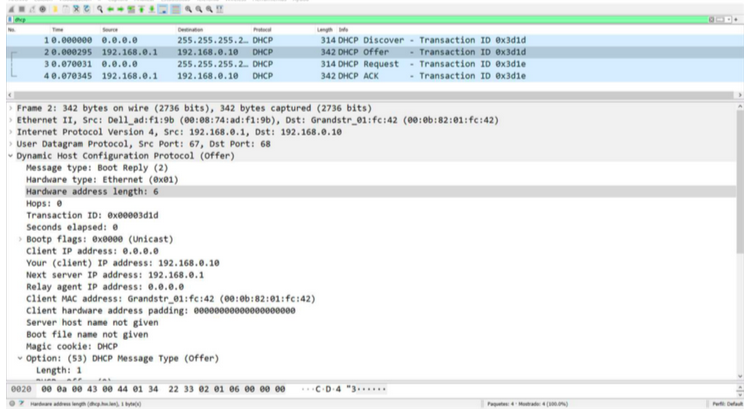Click capture file properties status icon
Viewport: 744px width, 413px height.
tap(21, 404)
